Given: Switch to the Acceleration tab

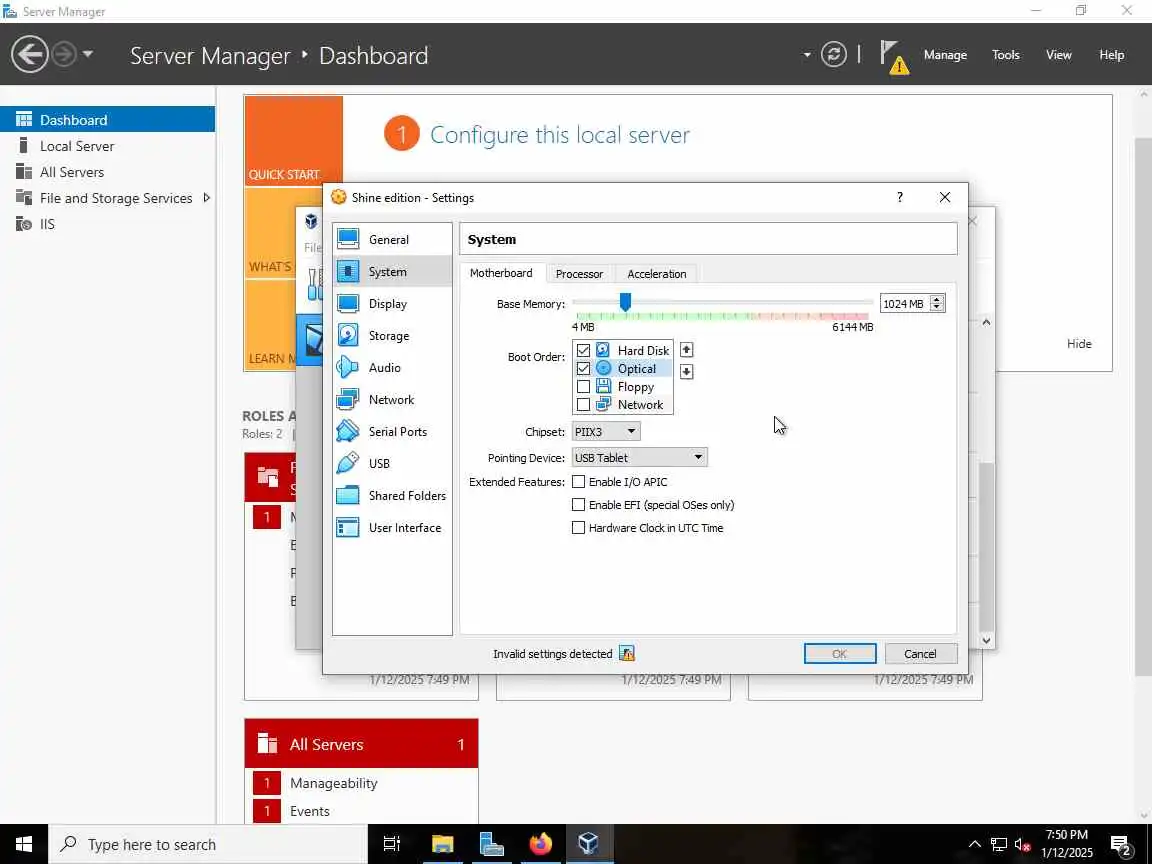Looking at the screenshot, I should (x=657, y=274).
